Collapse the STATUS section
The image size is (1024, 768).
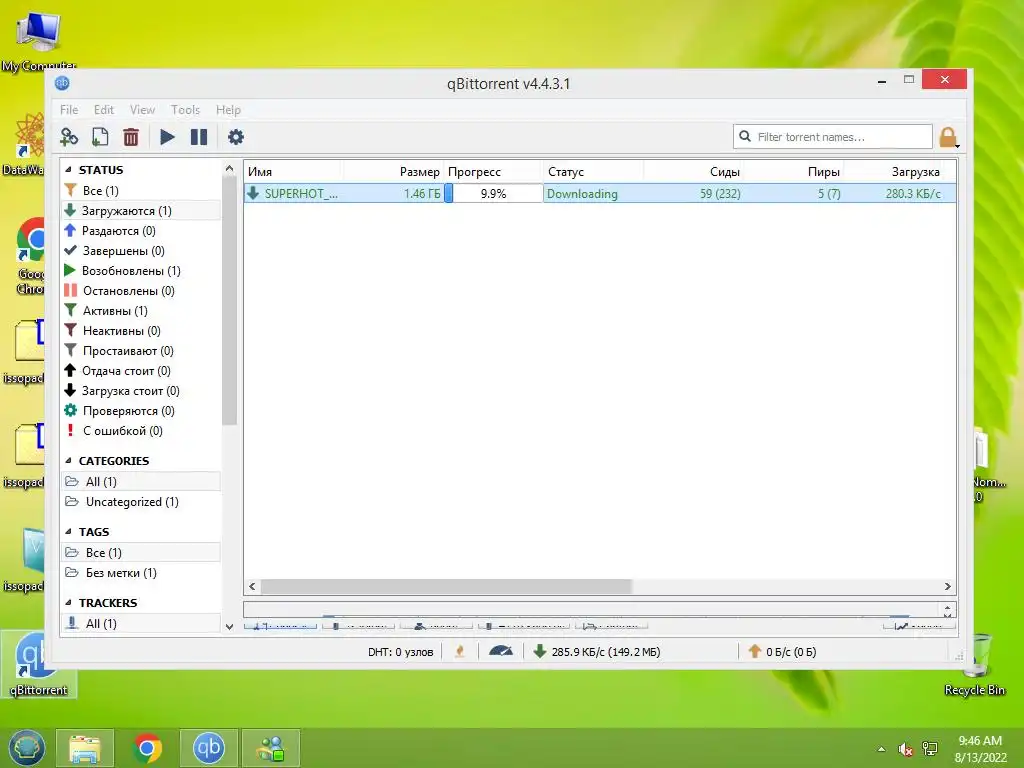pyautogui.click(x=69, y=169)
